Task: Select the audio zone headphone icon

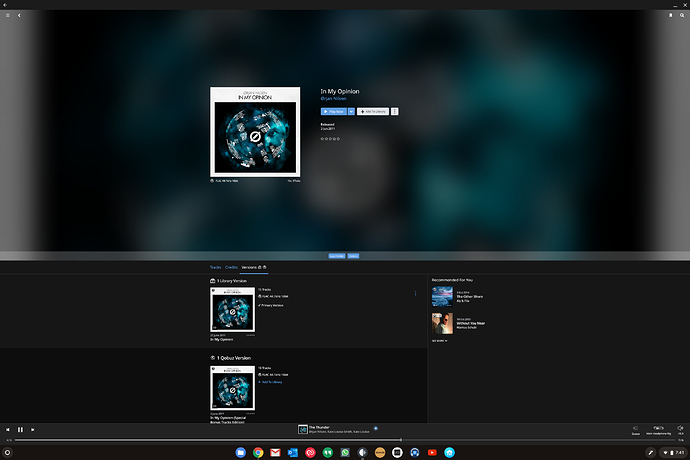Action: coord(658,430)
